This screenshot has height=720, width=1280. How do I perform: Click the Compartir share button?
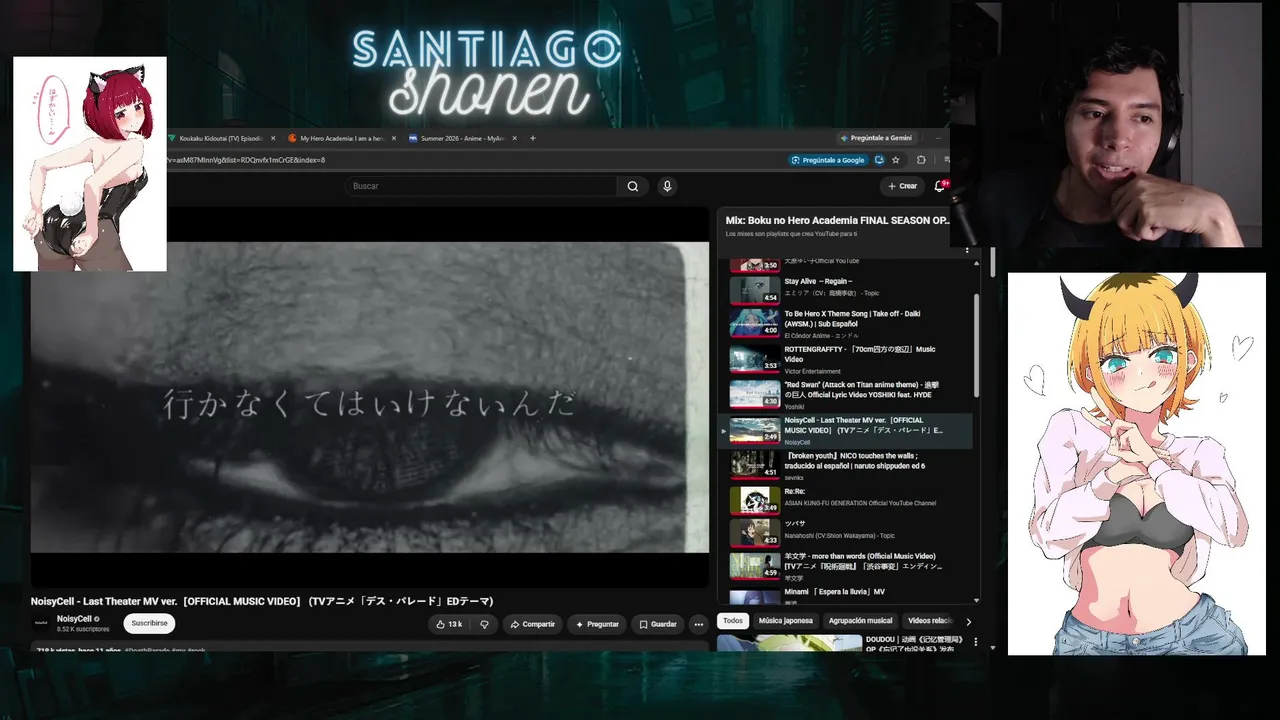click(532, 624)
